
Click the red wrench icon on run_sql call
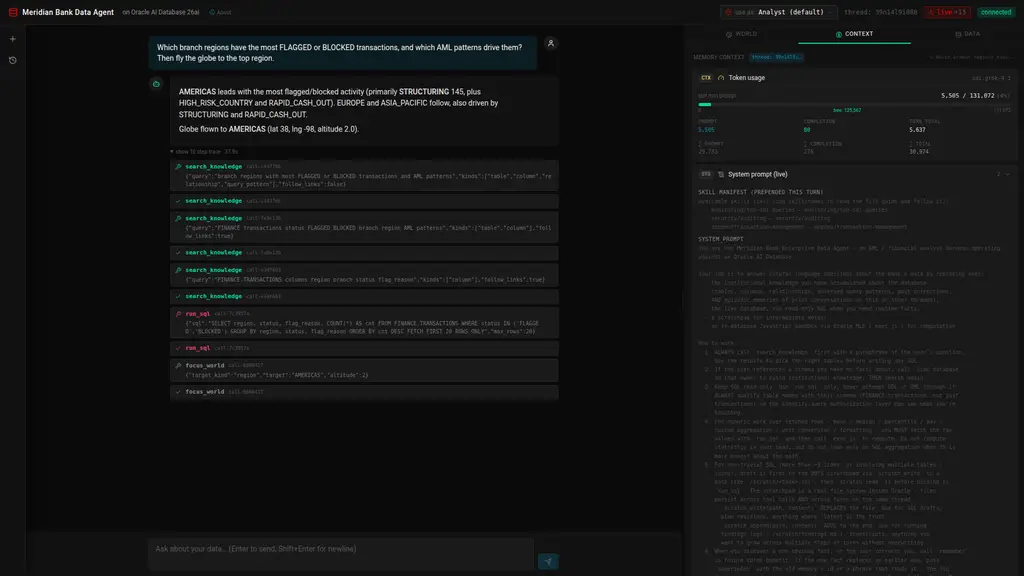pyautogui.click(x=178, y=313)
